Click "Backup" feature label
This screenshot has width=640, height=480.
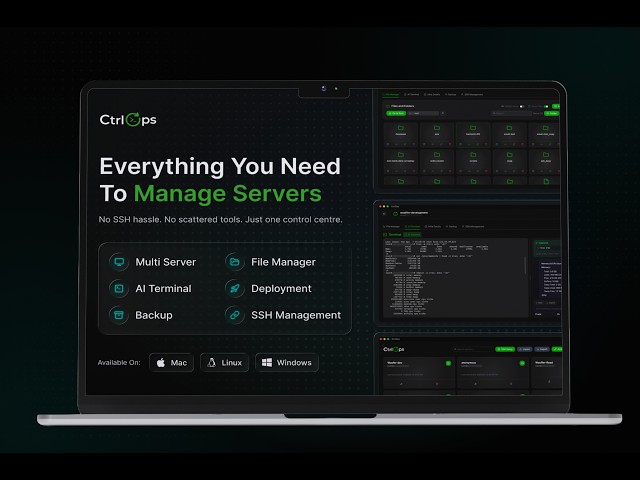pyautogui.click(x=154, y=315)
